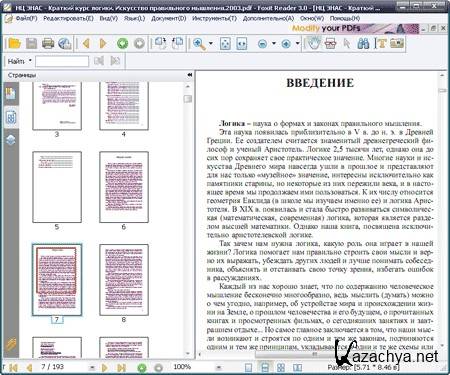Open the Attachments side panel
This screenshot has width=450, height=375.
[x=11, y=344]
